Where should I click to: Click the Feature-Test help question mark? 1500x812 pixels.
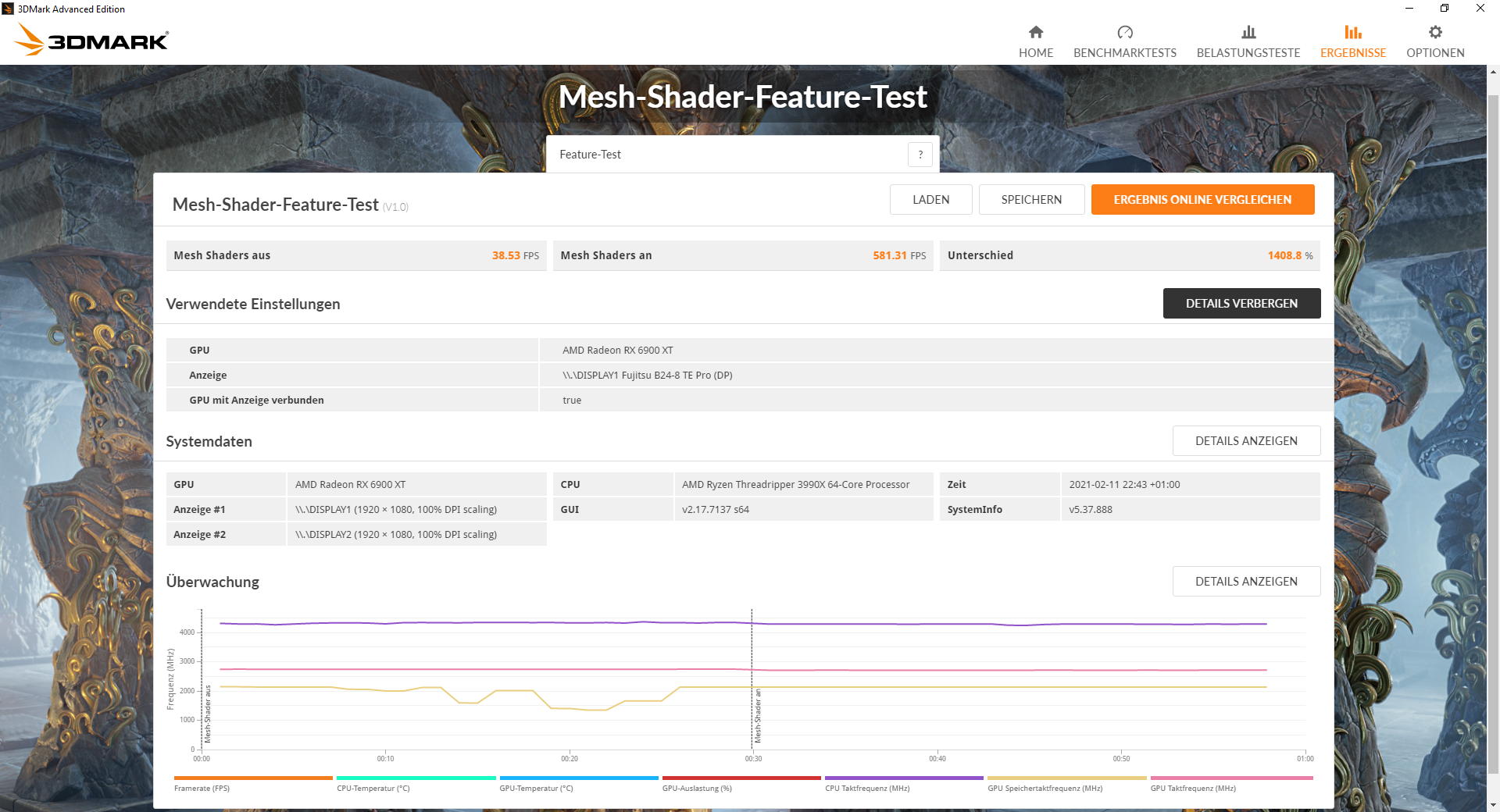(x=920, y=155)
